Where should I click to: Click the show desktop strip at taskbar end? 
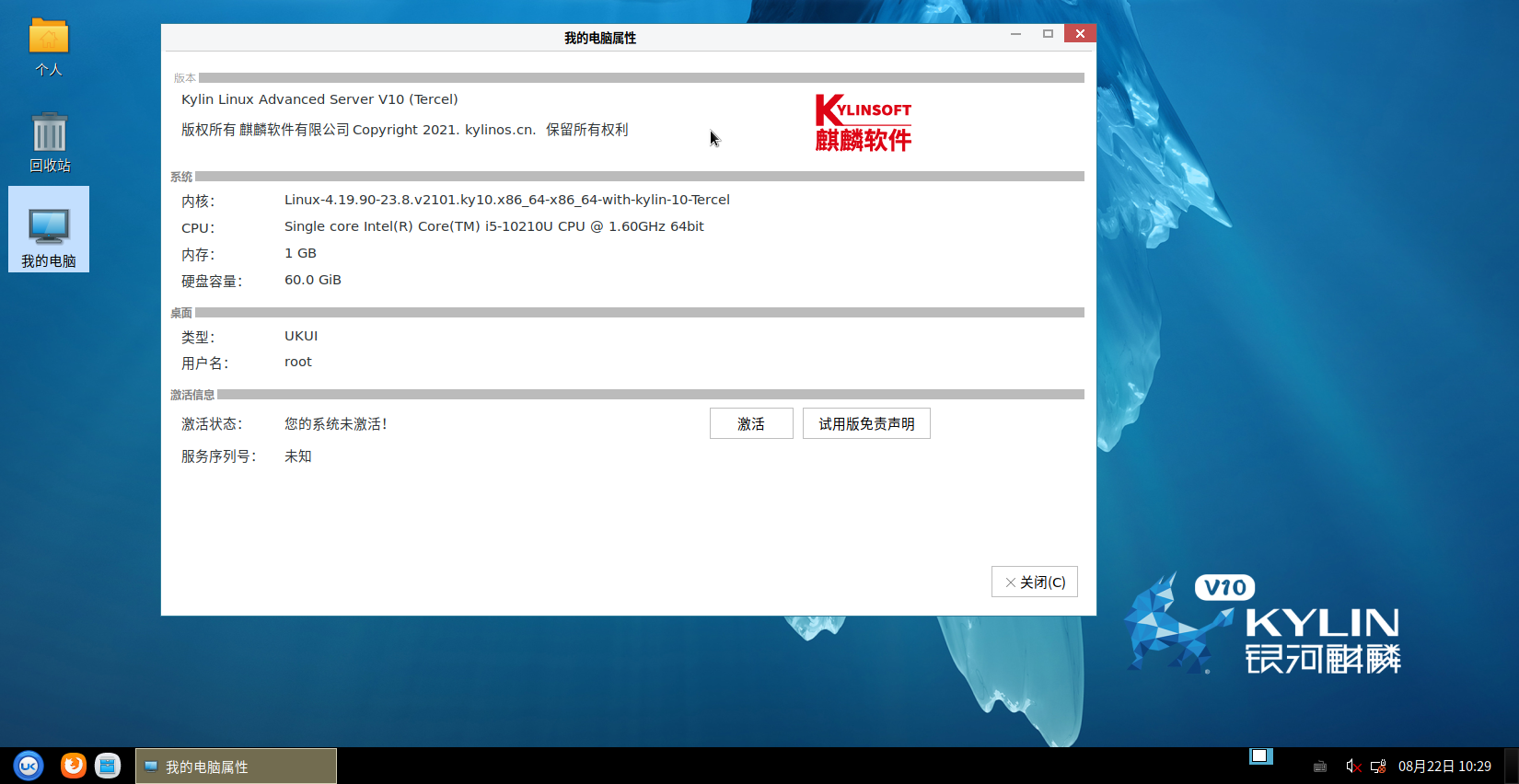1511,767
